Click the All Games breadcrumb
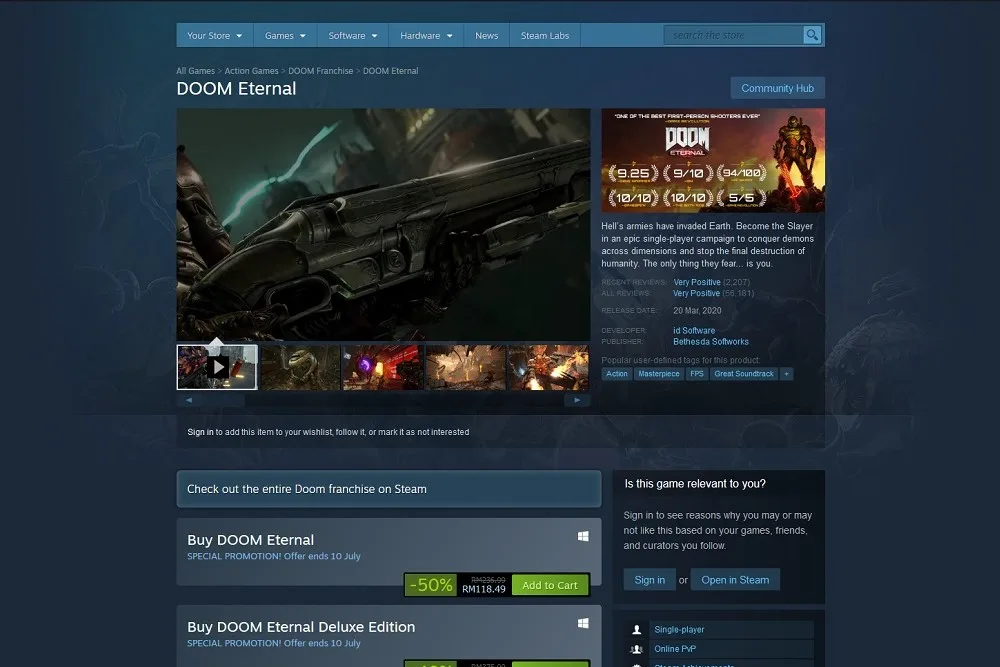This screenshot has height=667, width=1000. coord(195,71)
